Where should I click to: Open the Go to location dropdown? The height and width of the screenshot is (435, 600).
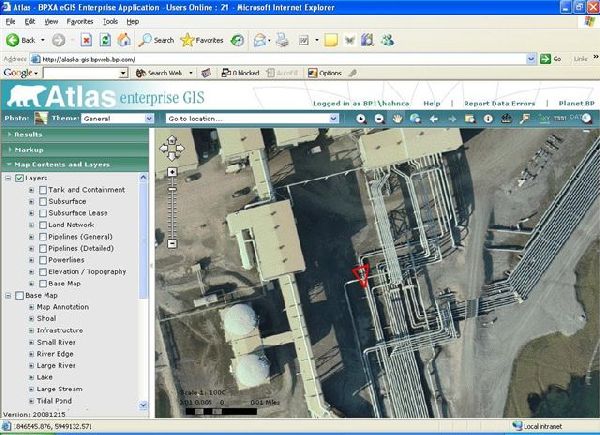coord(252,118)
